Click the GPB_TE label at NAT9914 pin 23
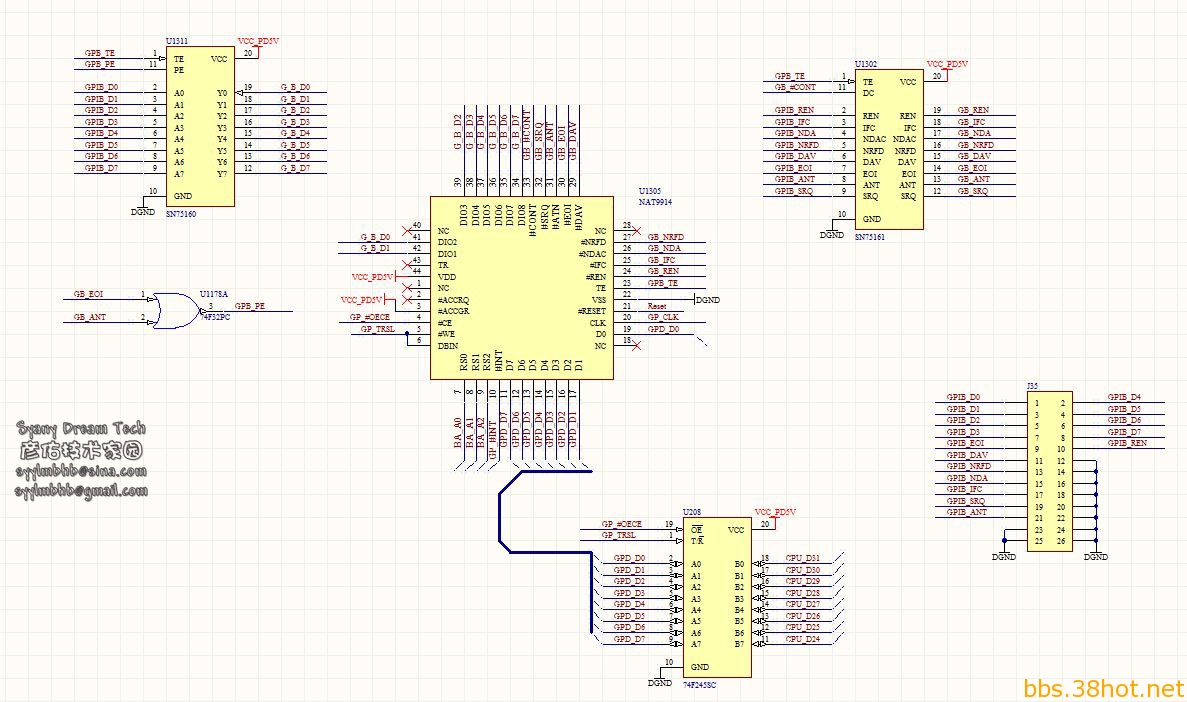This screenshot has width=1187, height=702. click(662, 283)
